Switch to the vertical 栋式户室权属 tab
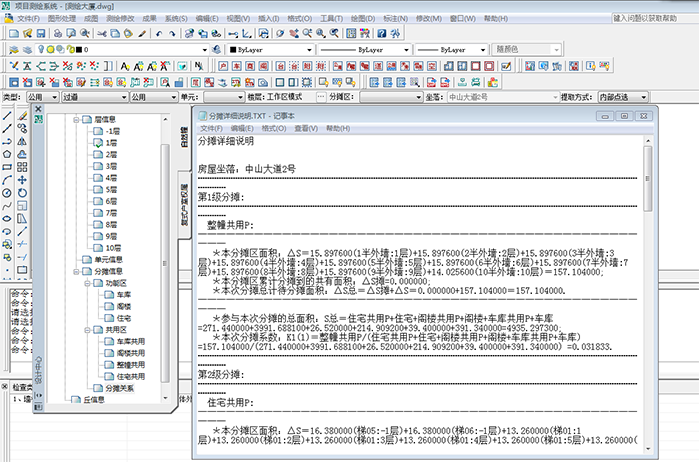This screenshot has width=699, height=462. point(184,204)
